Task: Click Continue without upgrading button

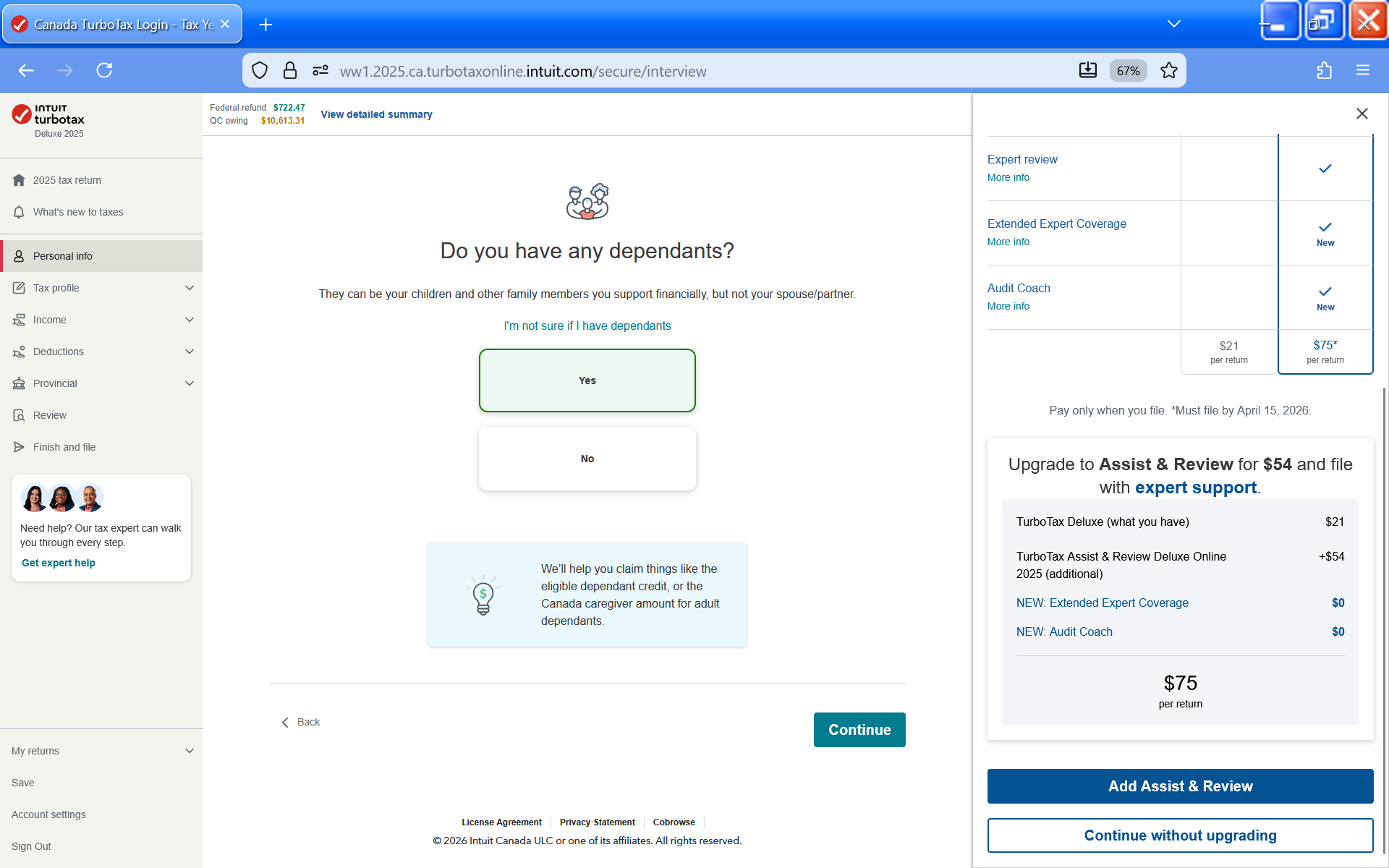Action: (x=1180, y=835)
